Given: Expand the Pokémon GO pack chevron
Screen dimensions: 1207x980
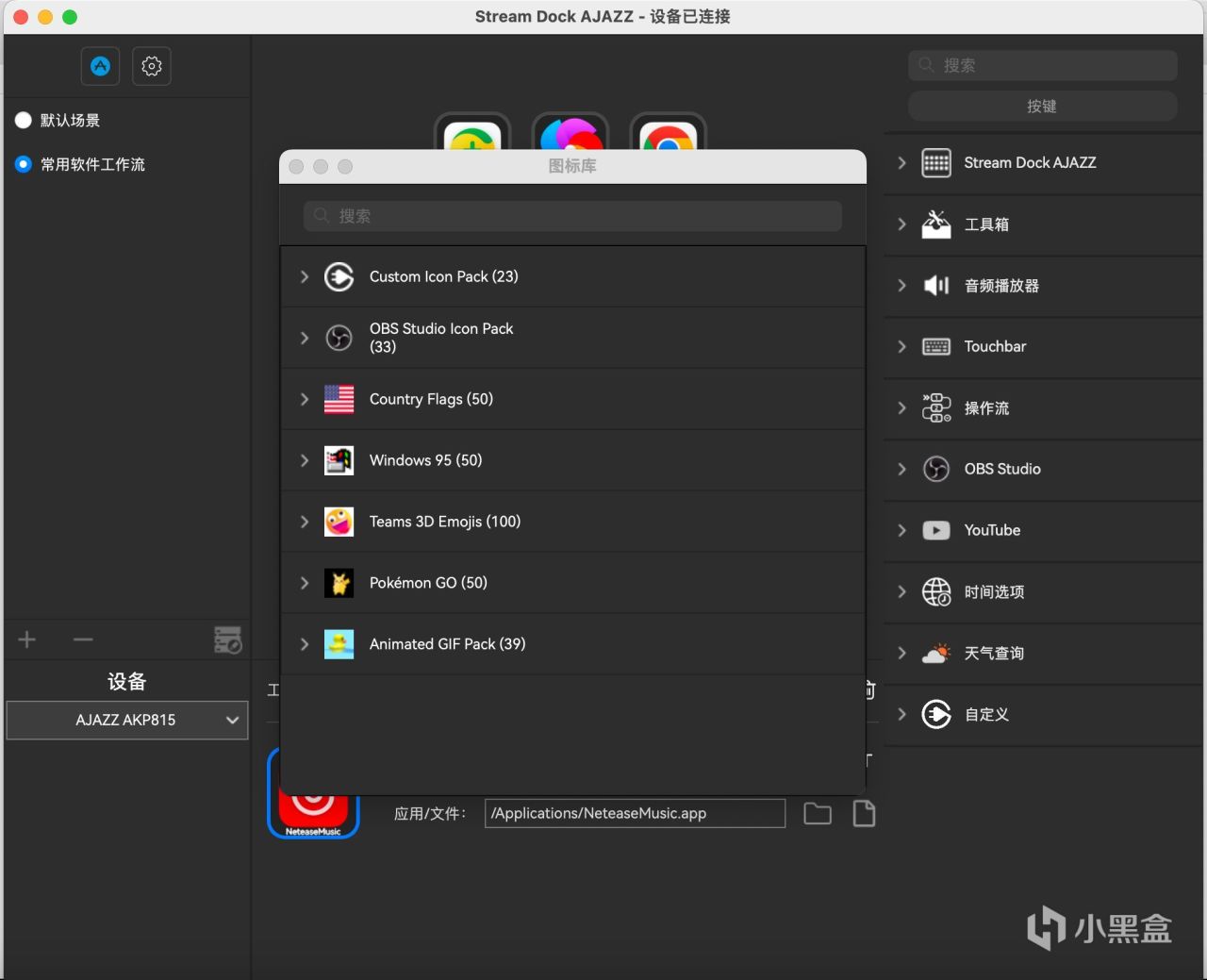Looking at the screenshot, I should (305, 583).
